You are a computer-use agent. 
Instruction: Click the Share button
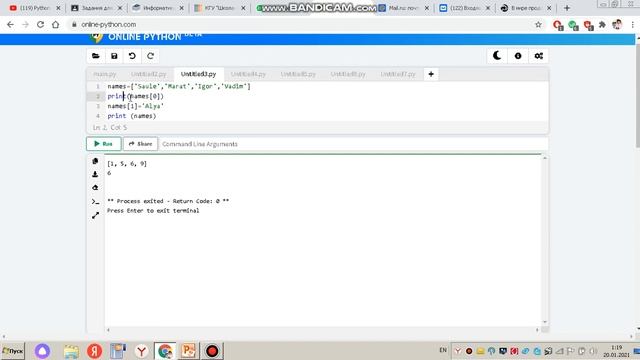coord(140,144)
